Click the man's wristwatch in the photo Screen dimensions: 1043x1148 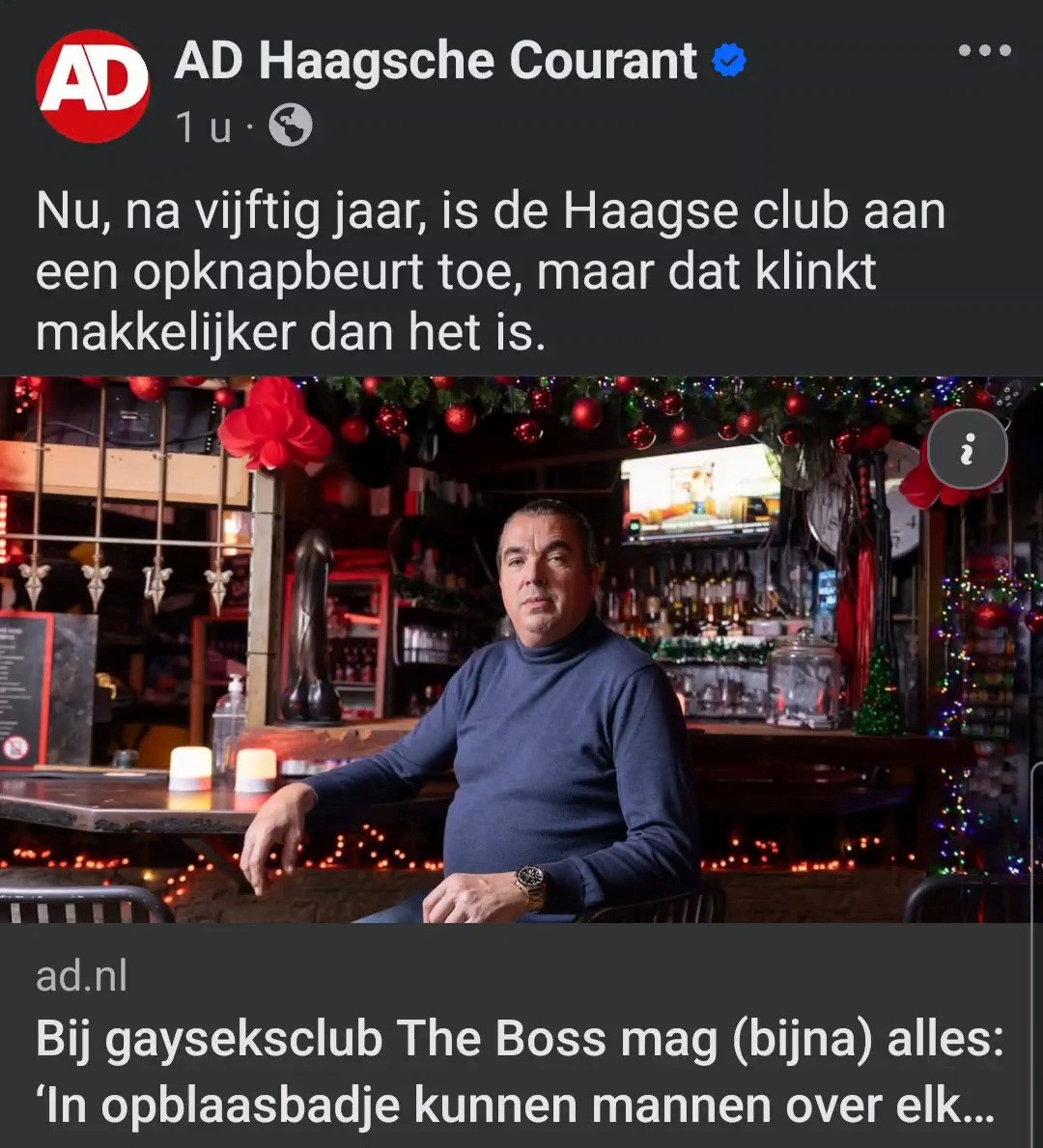(x=530, y=885)
